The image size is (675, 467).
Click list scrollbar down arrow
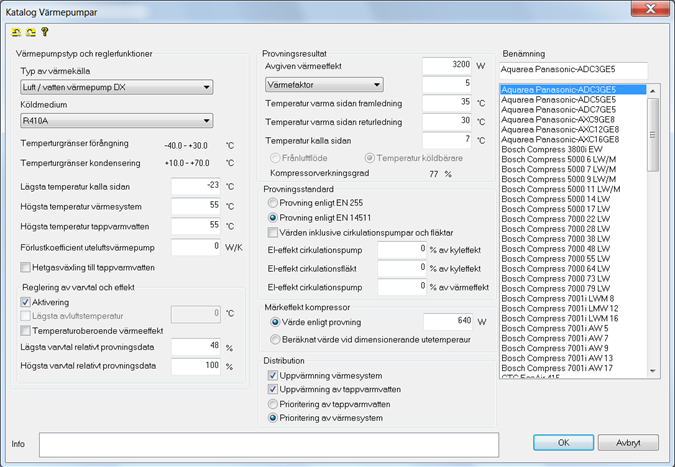tap(653, 371)
